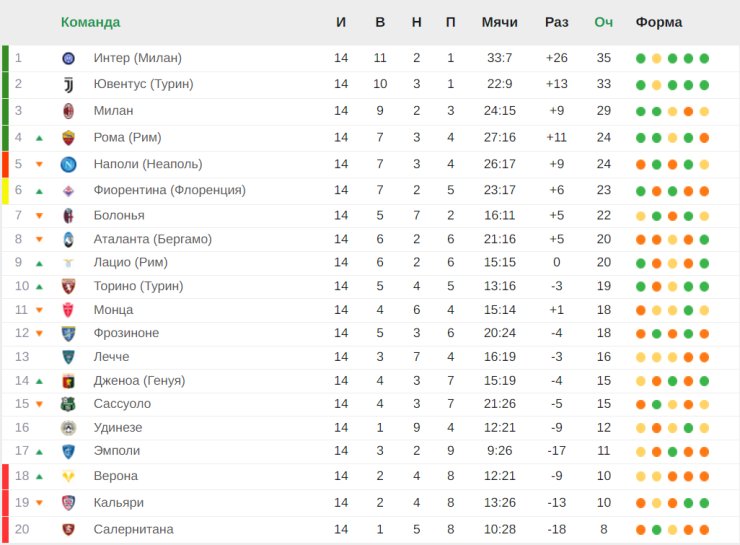Click the Genoa club crest
The image size is (740, 545).
tap(68, 381)
